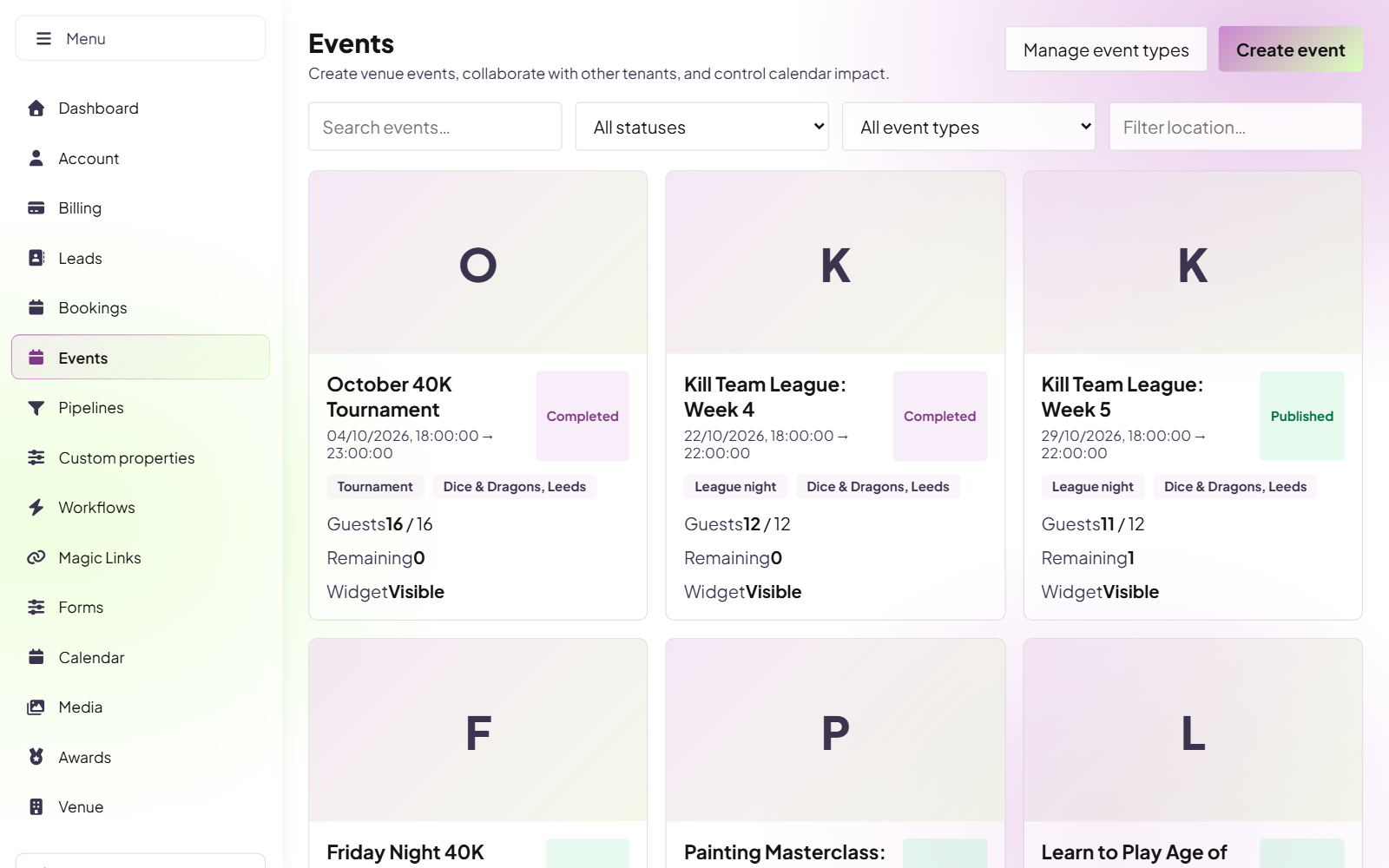Open Magic Links page
The image size is (1389, 868).
click(141, 557)
